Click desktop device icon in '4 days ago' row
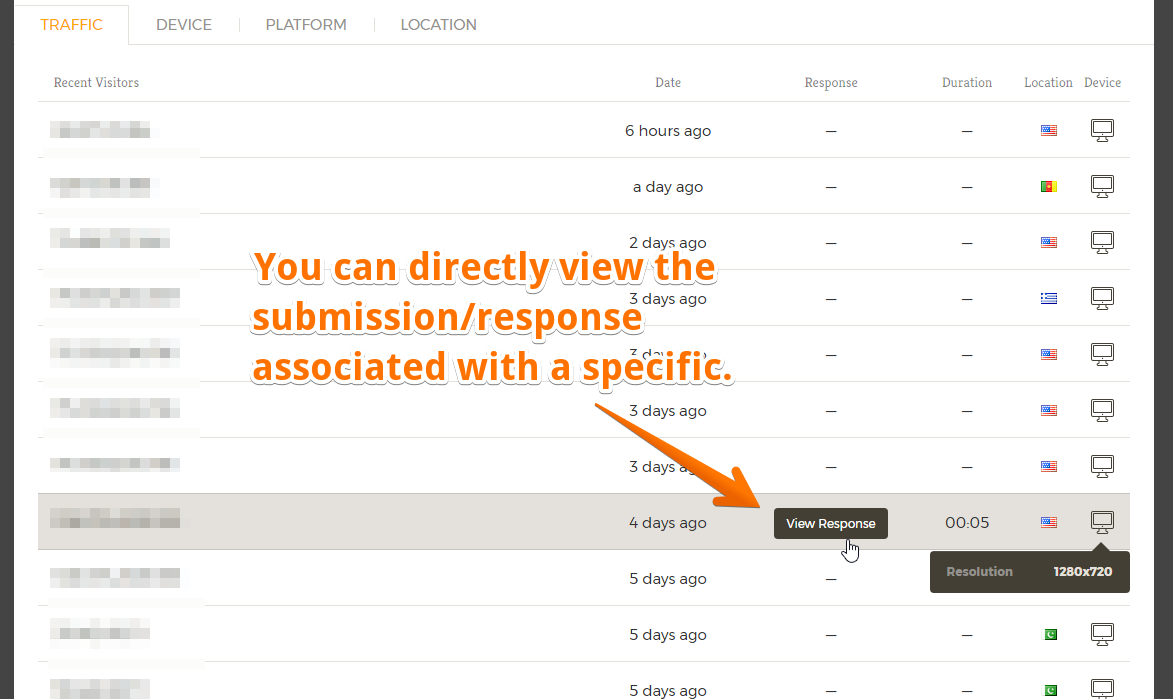 [x=1102, y=522]
